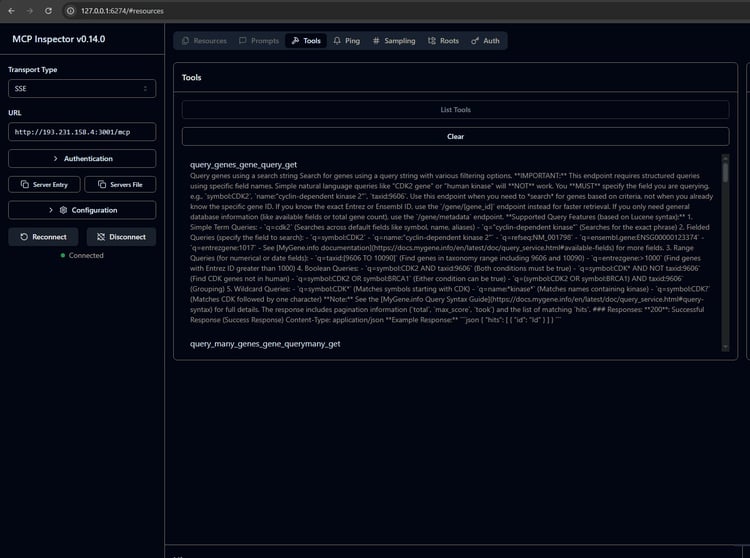
Task: Open the Prompts tab
Action: coord(259,41)
